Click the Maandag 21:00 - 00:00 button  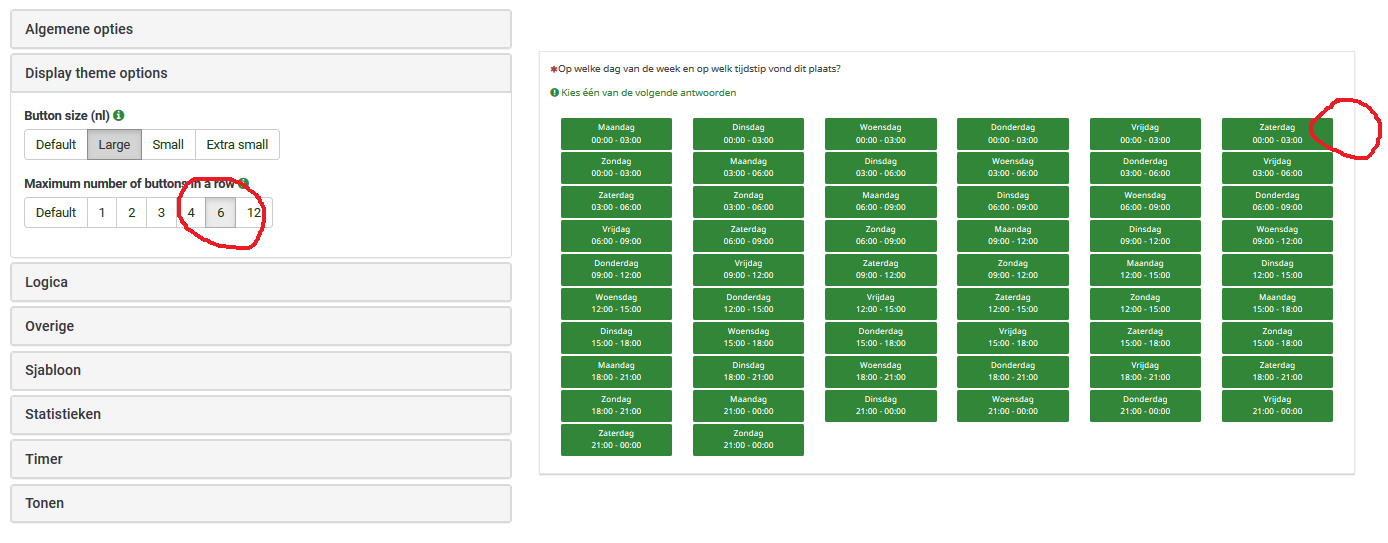pyautogui.click(x=748, y=406)
